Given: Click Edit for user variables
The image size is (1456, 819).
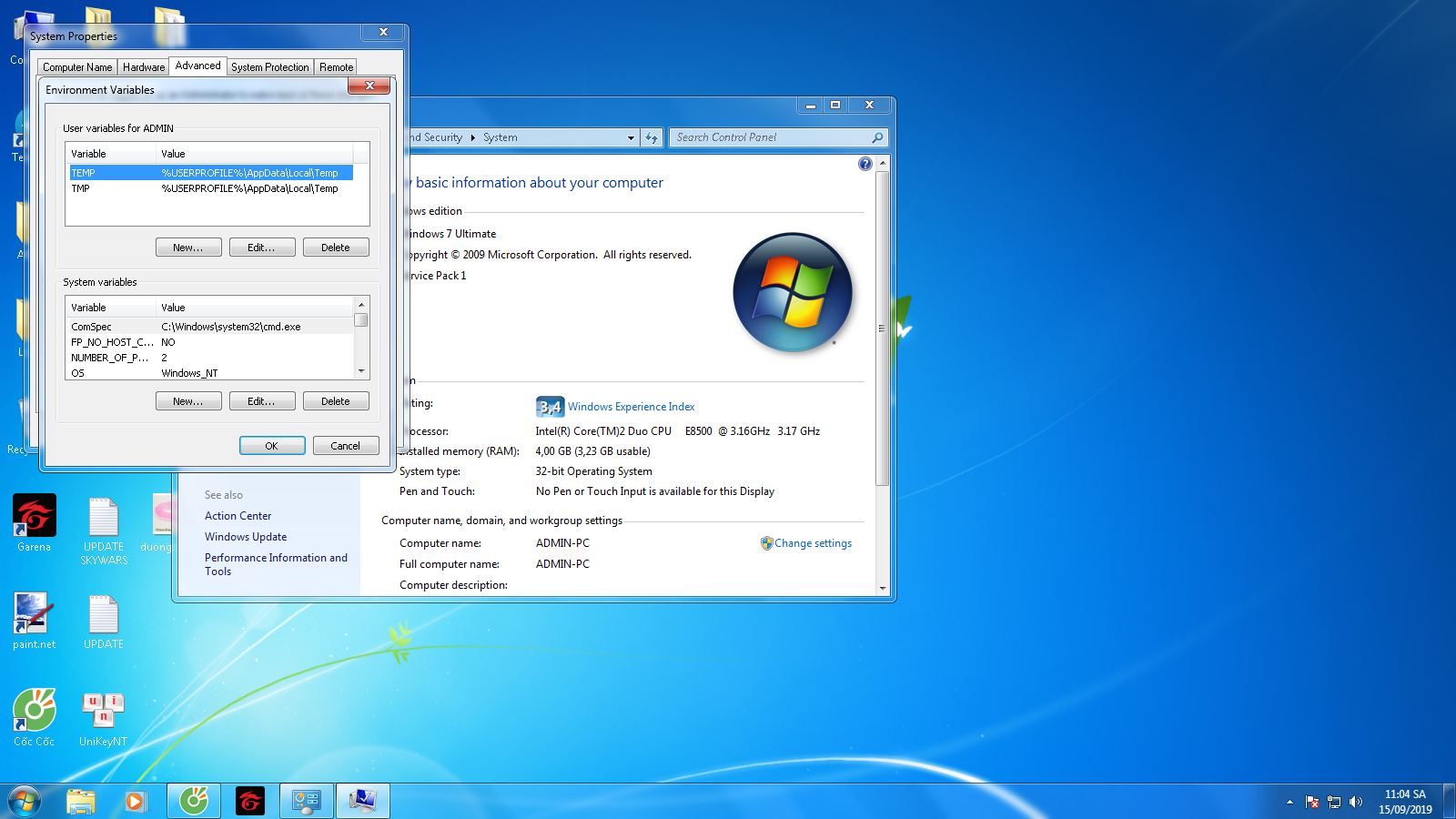Looking at the screenshot, I should pyautogui.click(x=261, y=248).
